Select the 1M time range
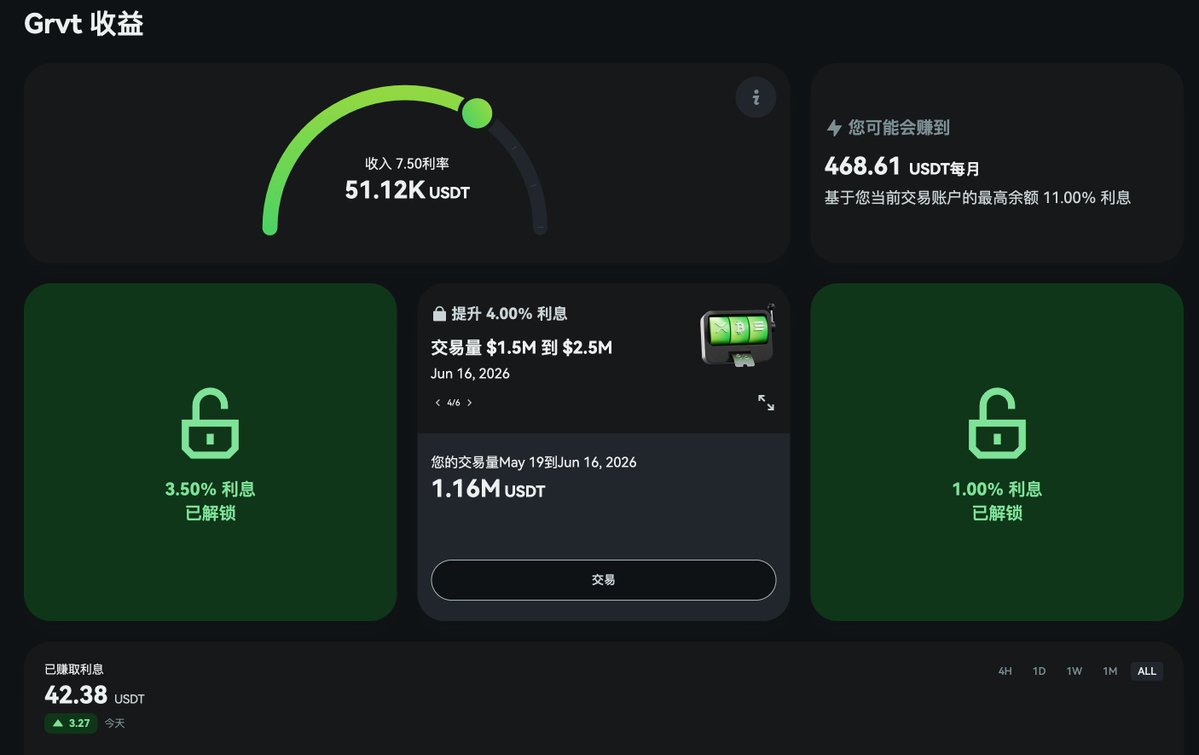This screenshot has width=1199, height=755. [1110, 671]
